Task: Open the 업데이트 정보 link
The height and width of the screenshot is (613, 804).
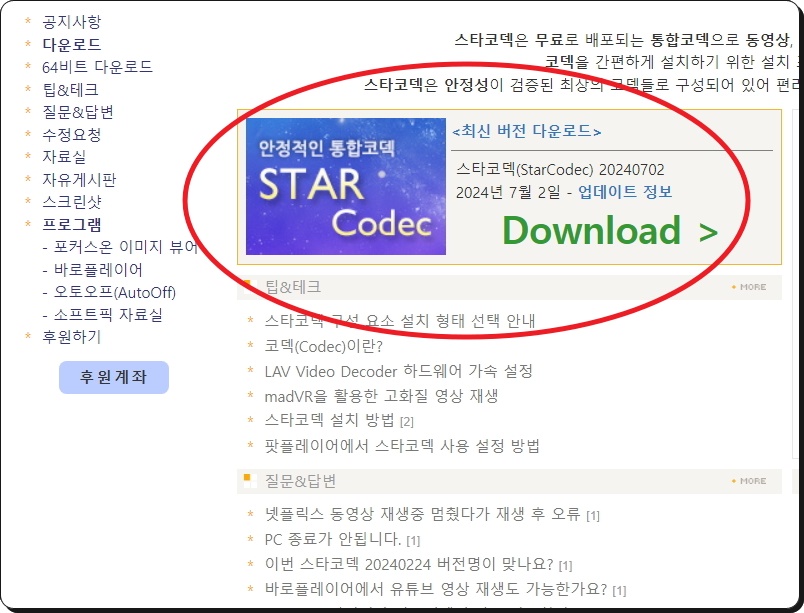Action: pyautogui.click(x=625, y=192)
